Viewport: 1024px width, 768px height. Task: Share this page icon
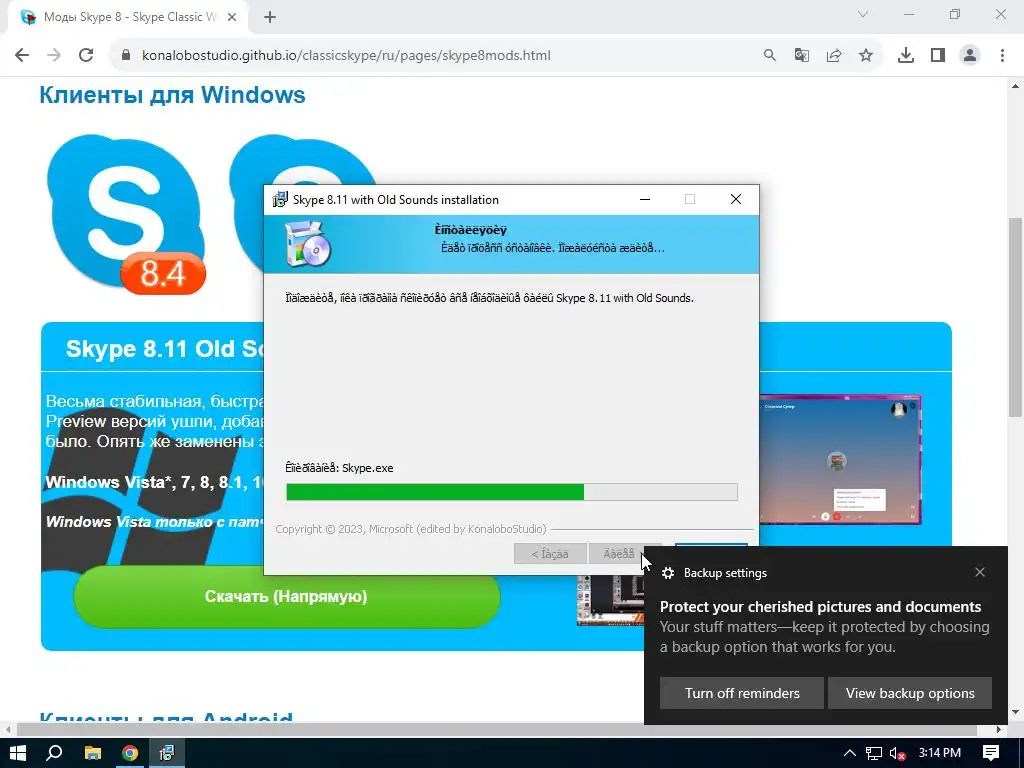834,56
